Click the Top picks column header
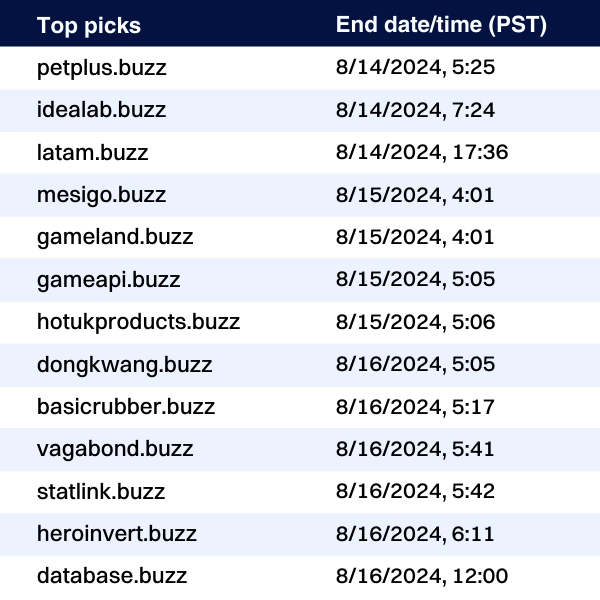Viewport: 600px width, 600px height. pyautogui.click(x=89, y=25)
